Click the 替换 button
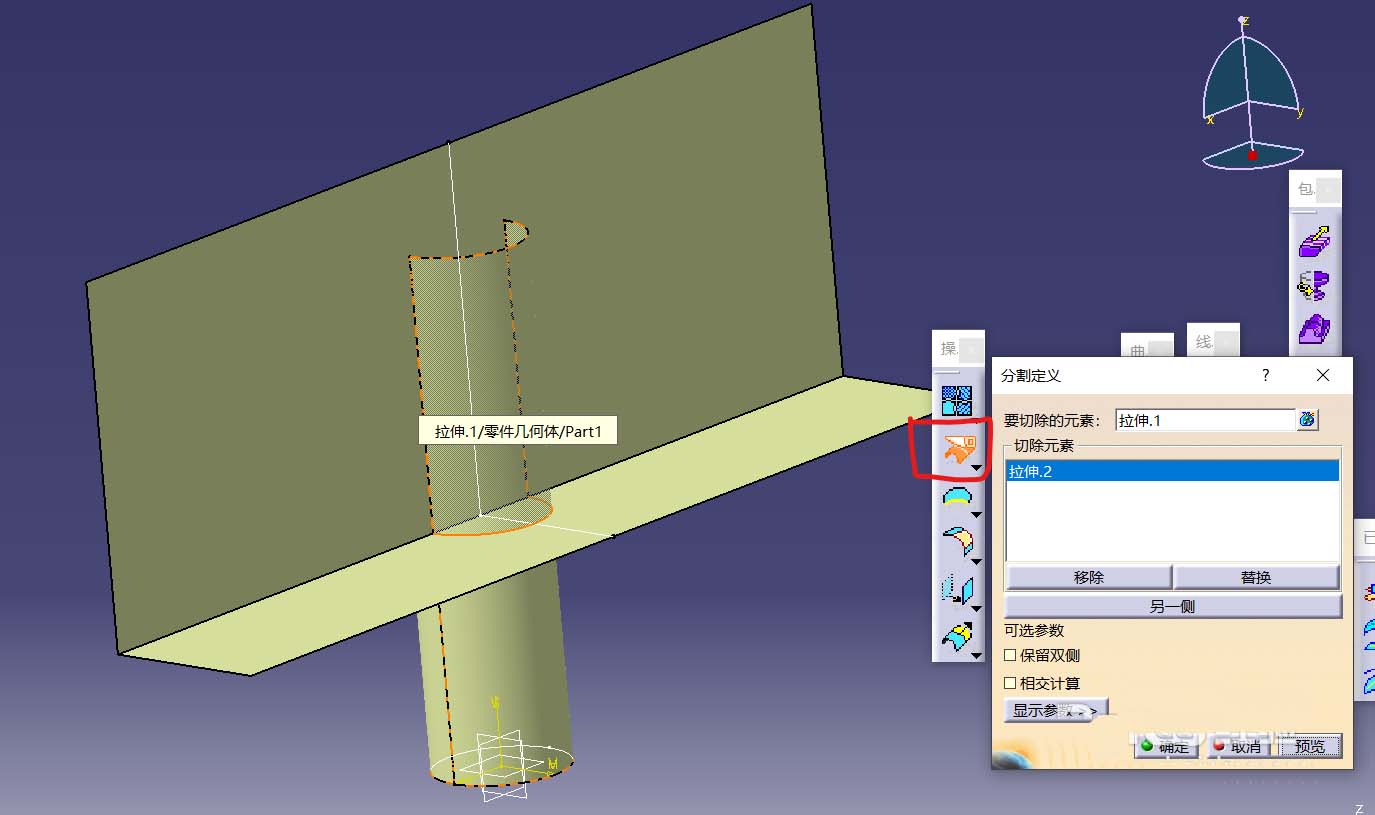This screenshot has width=1375, height=815. point(1256,577)
